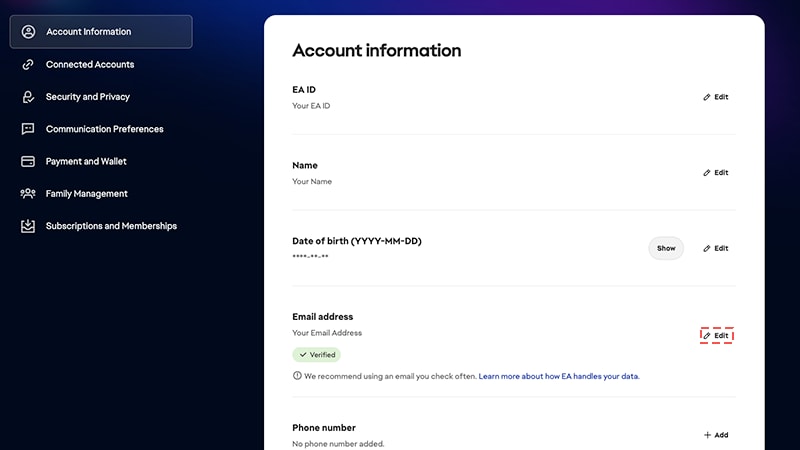Click the Payment and Wallet card icon
Viewport: 800px width, 450px height.
[x=28, y=161]
